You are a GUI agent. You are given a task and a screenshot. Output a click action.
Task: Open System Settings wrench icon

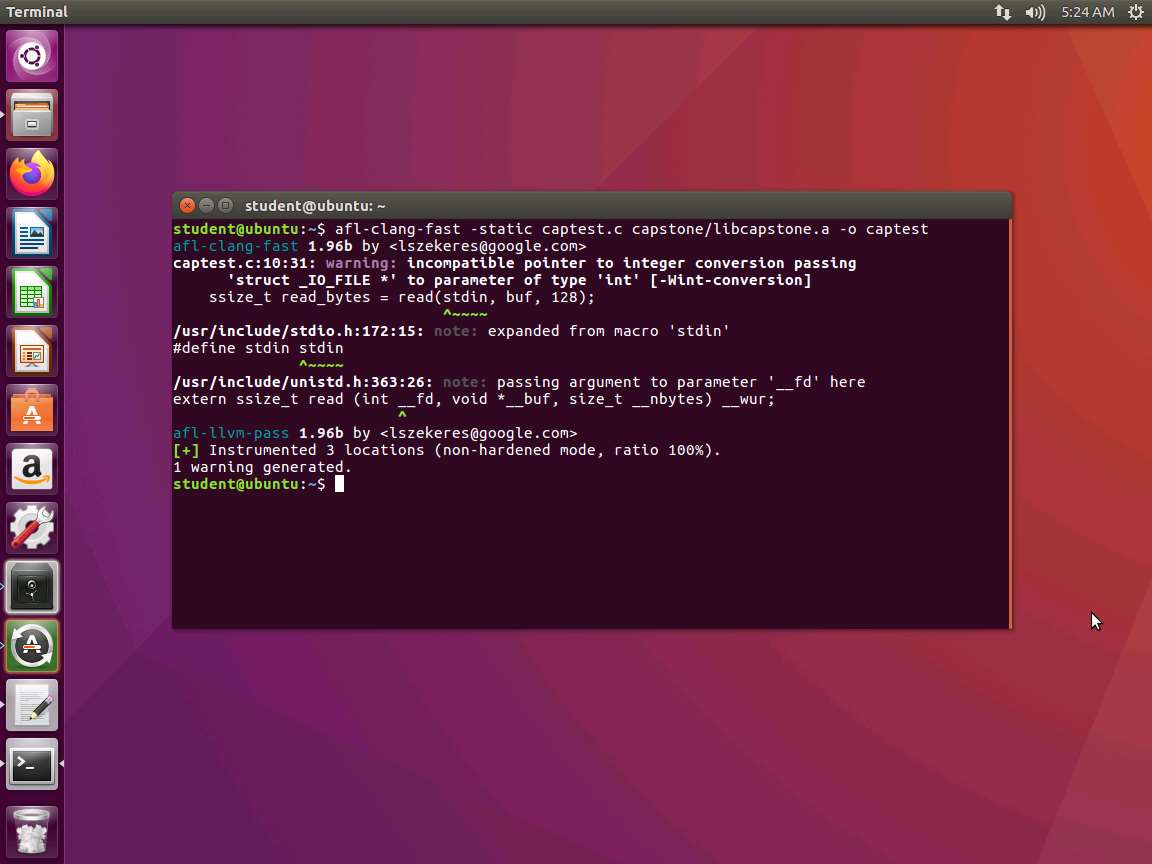[x=32, y=528]
